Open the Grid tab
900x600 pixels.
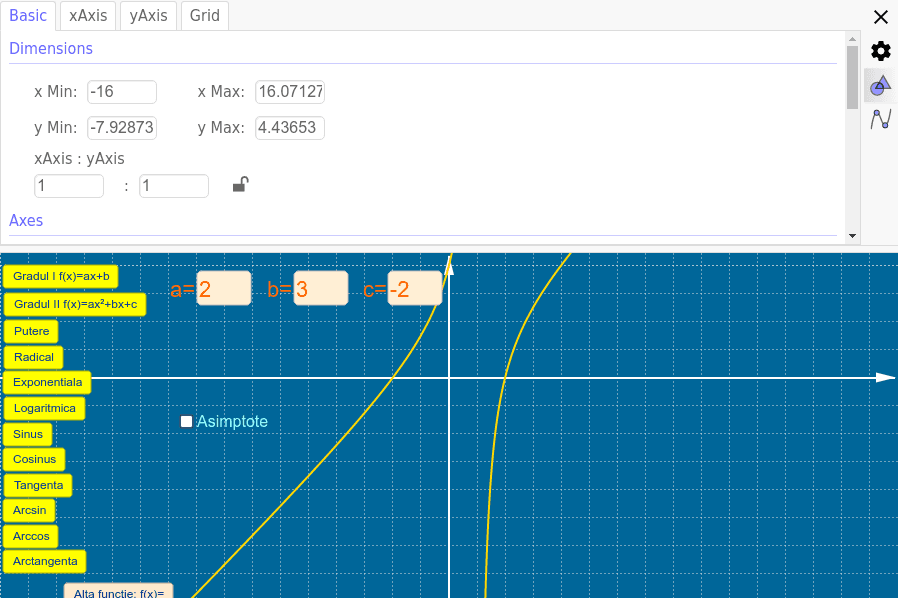point(204,15)
